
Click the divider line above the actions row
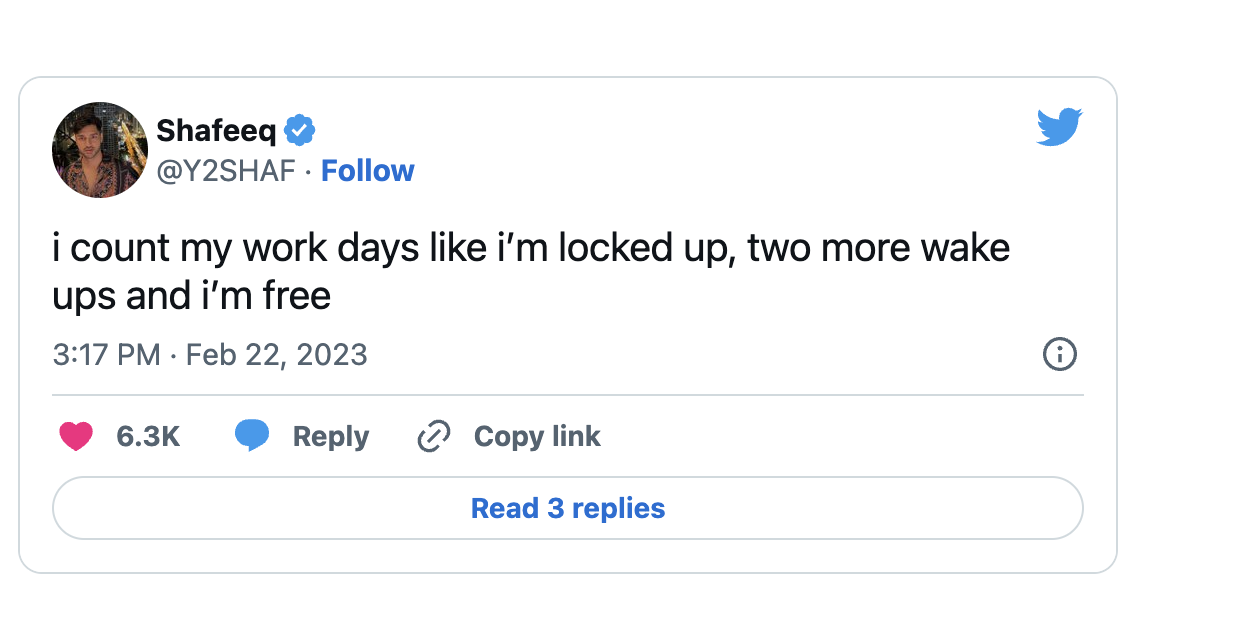coord(567,395)
